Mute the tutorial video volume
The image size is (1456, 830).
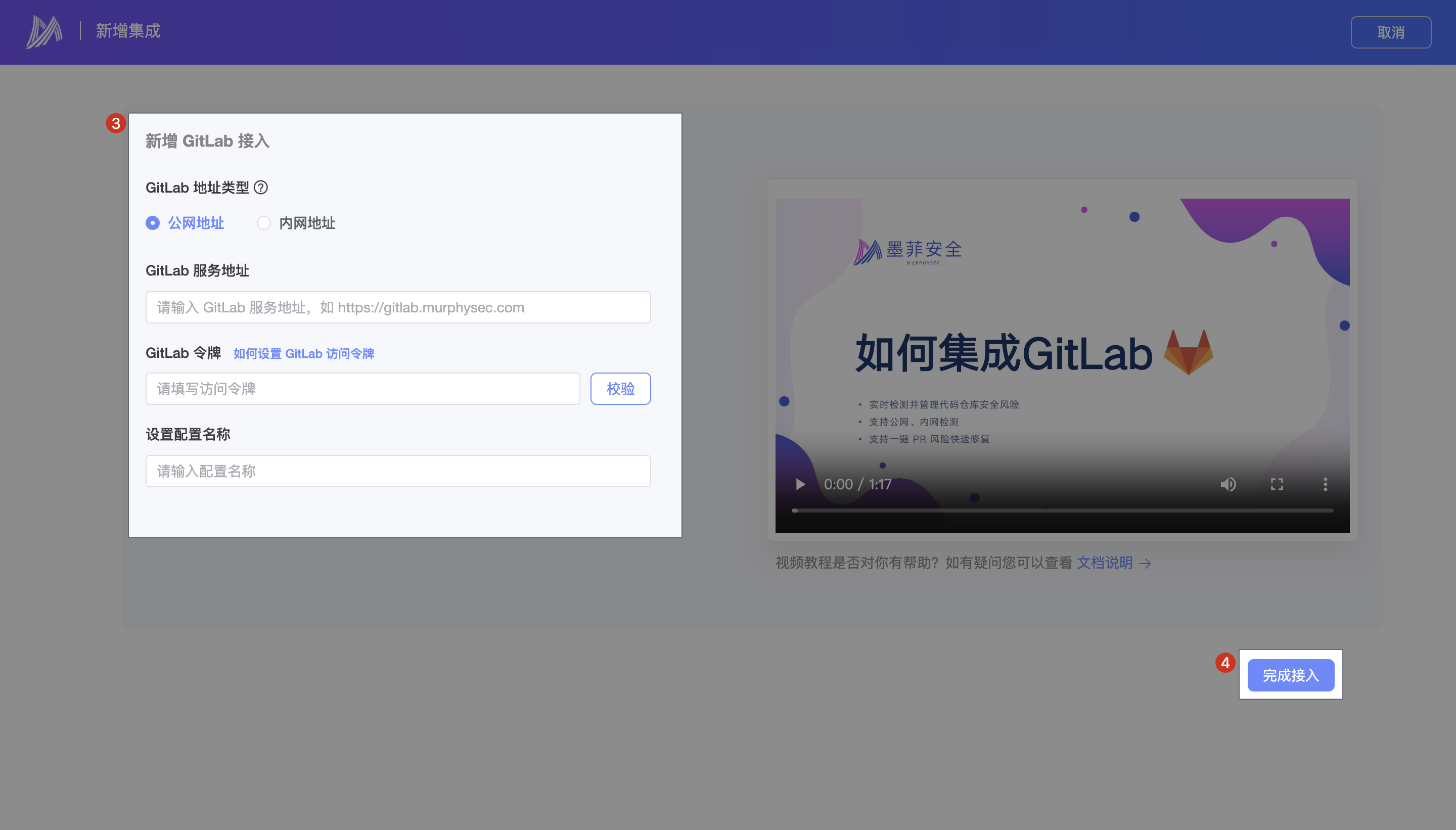coord(1228,485)
